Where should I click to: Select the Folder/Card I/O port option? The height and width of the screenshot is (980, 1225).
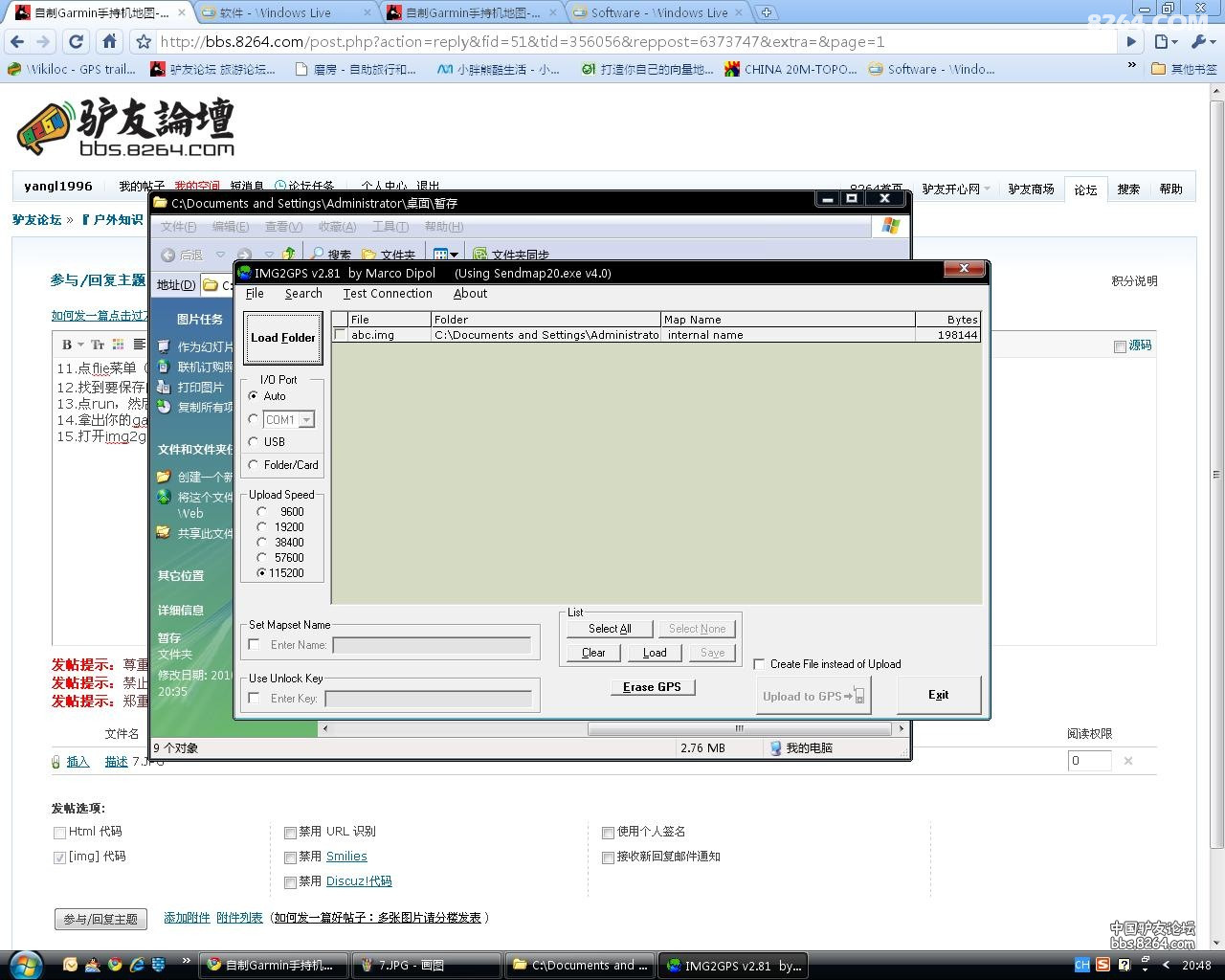254,465
